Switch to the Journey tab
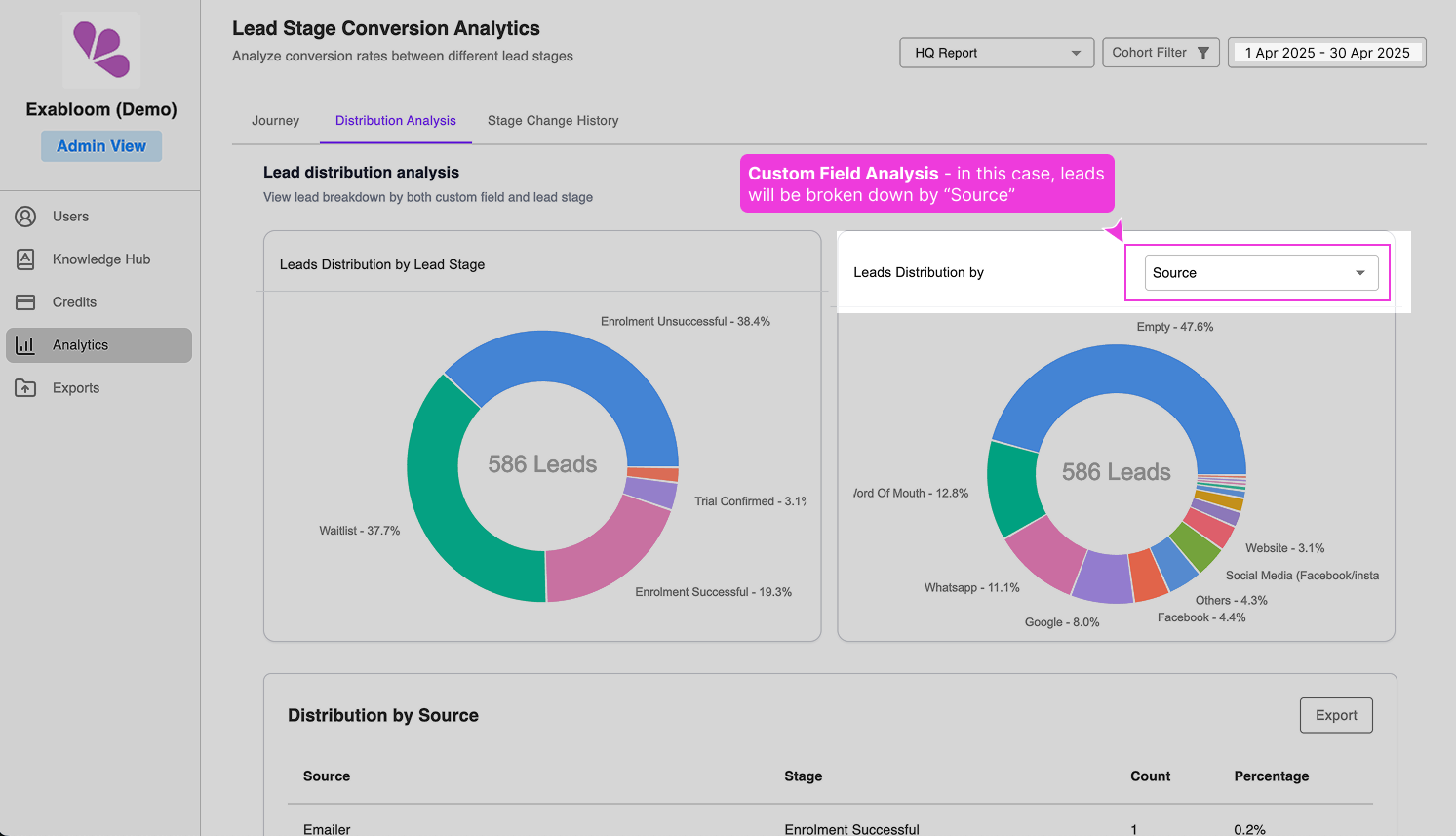The width and height of the screenshot is (1456, 836). [275, 120]
